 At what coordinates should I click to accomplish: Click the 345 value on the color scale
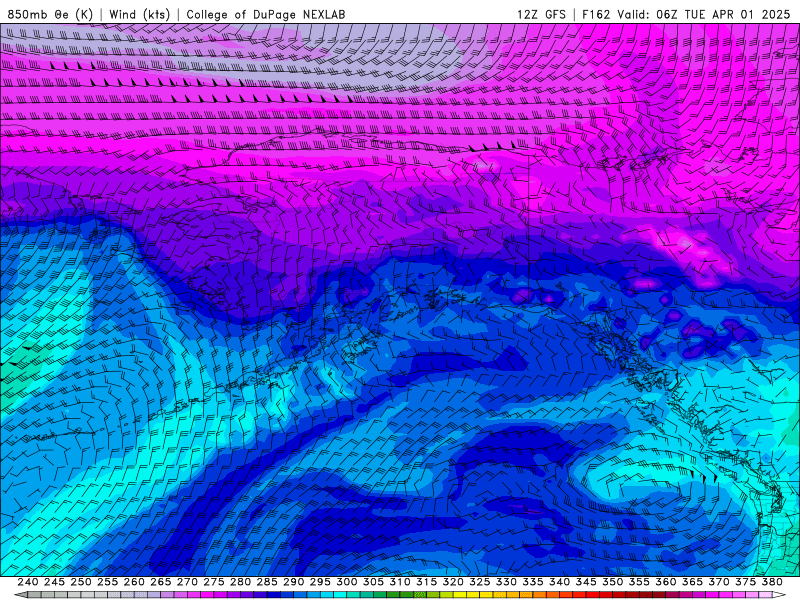tap(586, 582)
